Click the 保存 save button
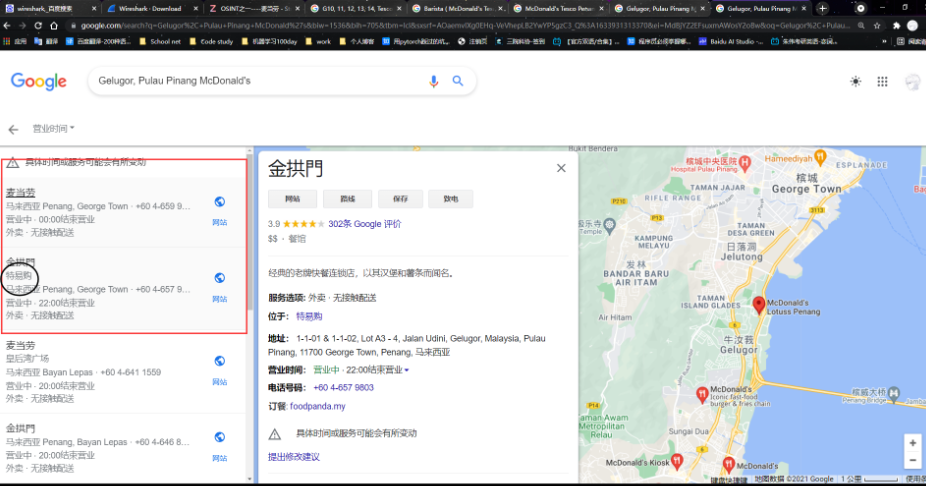The image size is (926, 486). tap(400, 199)
